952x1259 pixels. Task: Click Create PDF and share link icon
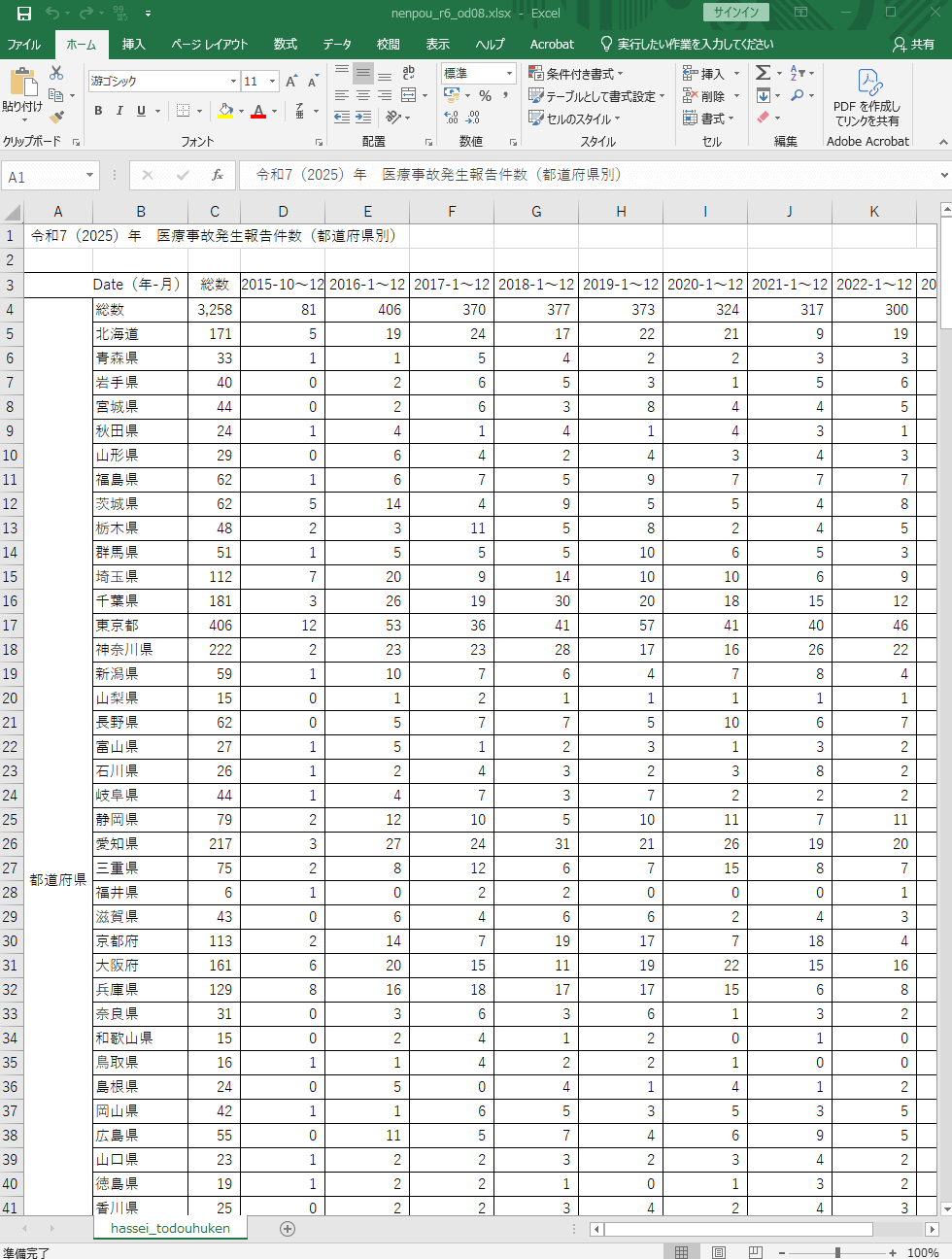click(867, 97)
